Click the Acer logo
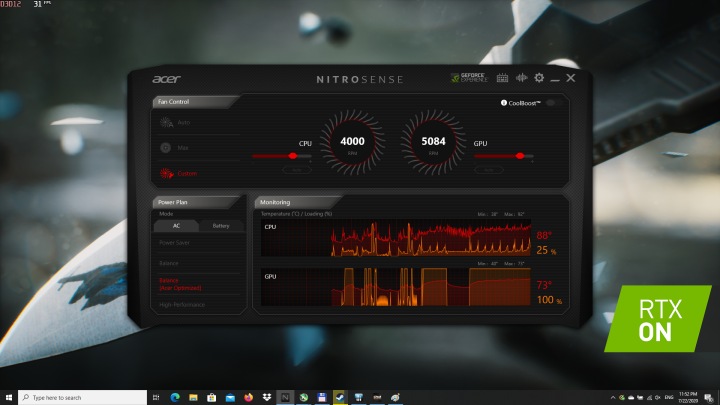720x405 pixels. tap(166, 79)
